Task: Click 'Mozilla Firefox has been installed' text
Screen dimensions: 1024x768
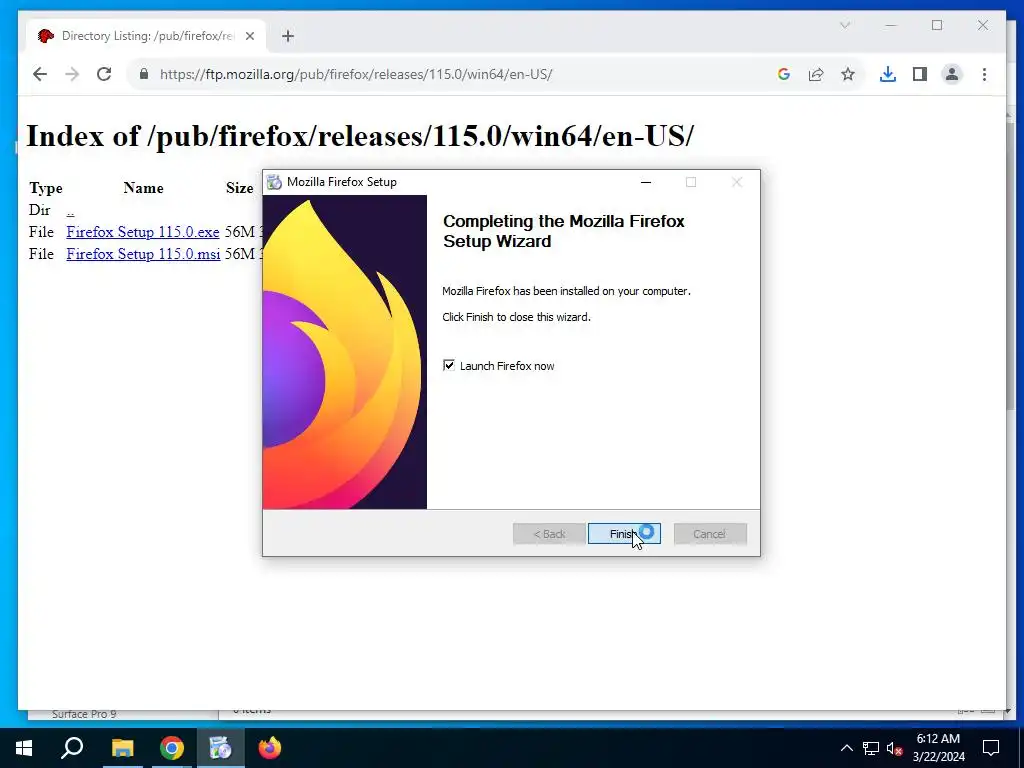Action: [x=566, y=291]
